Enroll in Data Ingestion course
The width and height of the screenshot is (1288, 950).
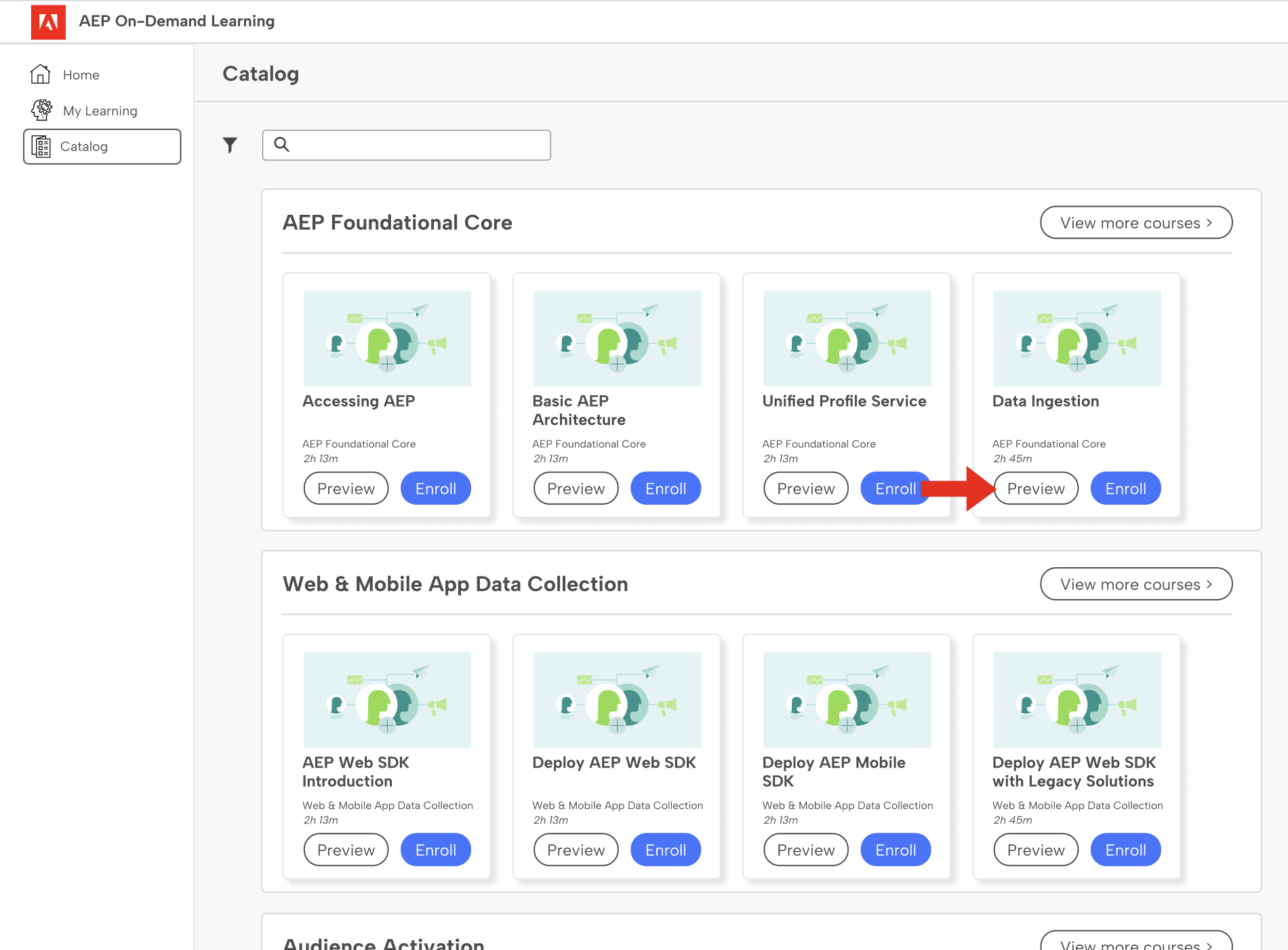[1126, 489]
